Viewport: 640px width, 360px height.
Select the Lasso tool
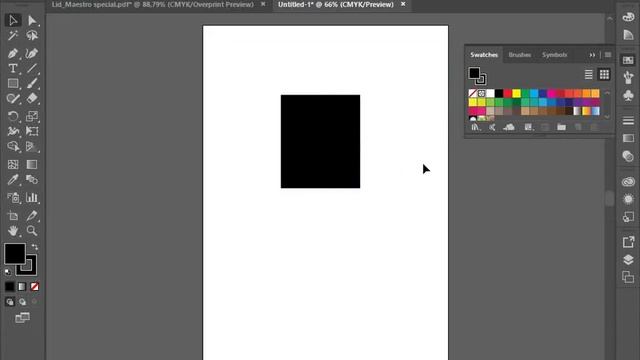pos(32,36)
